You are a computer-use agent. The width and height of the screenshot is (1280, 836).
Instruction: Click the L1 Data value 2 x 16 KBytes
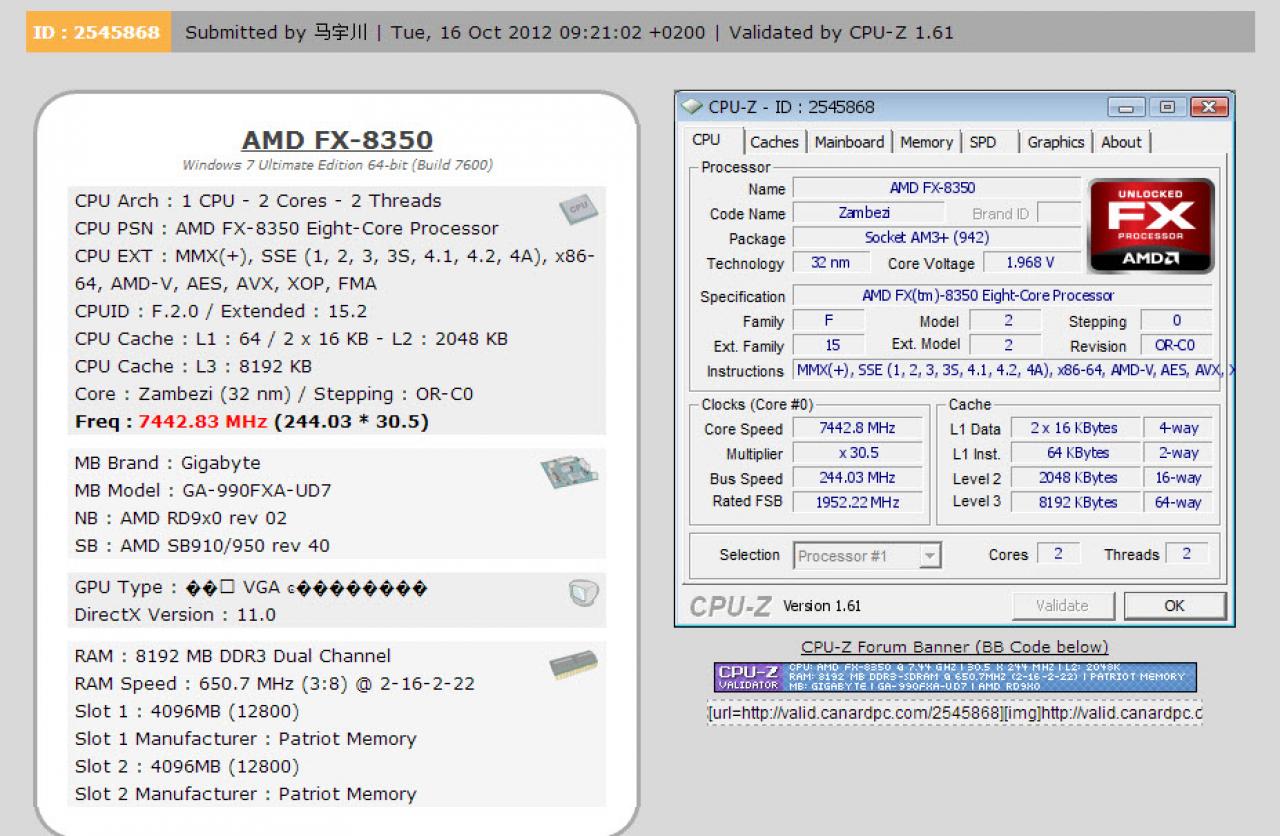pyautogui.click(x=1075, y=428)
